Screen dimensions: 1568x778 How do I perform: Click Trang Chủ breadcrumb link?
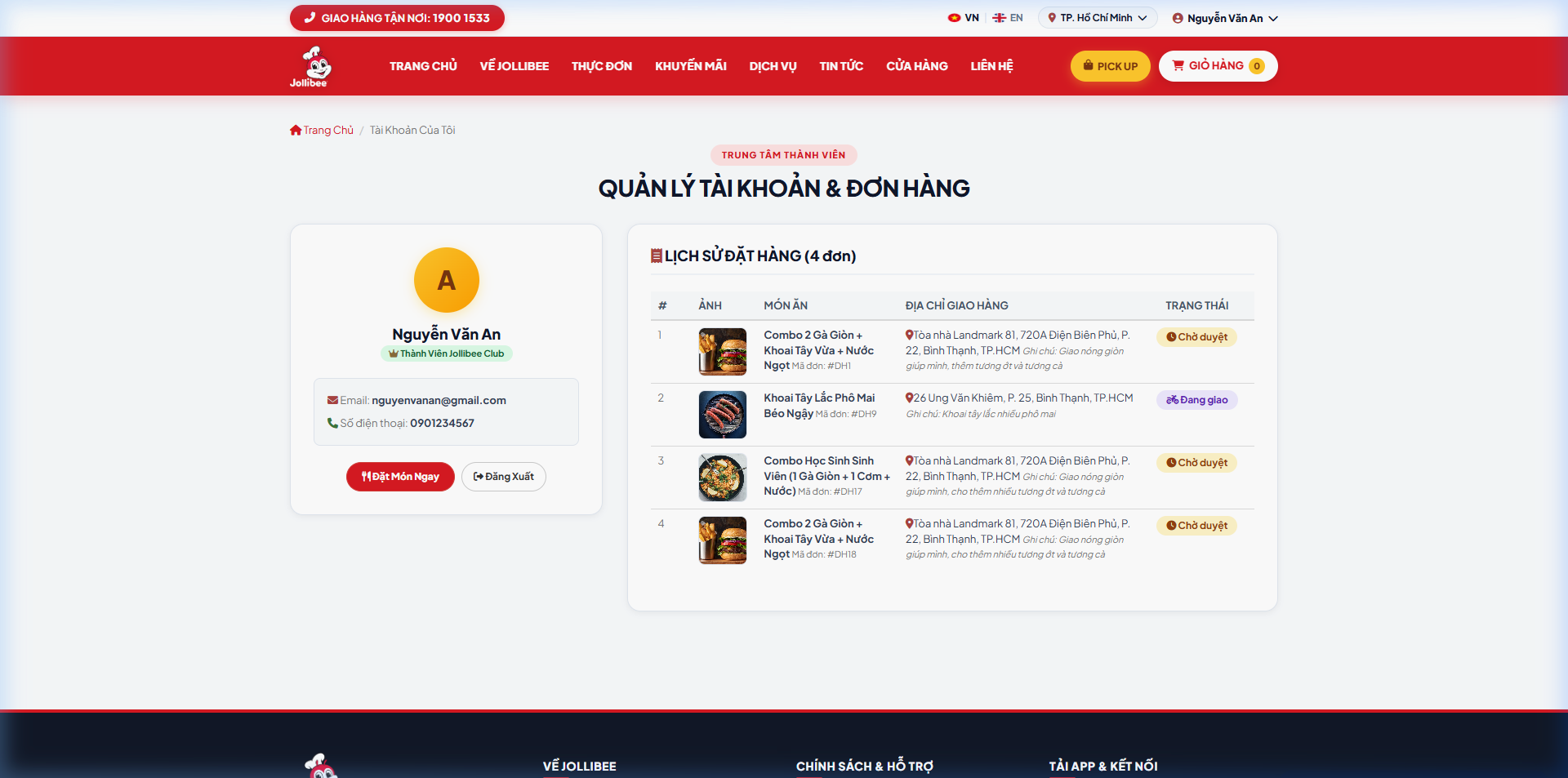[x=322, y=131]
